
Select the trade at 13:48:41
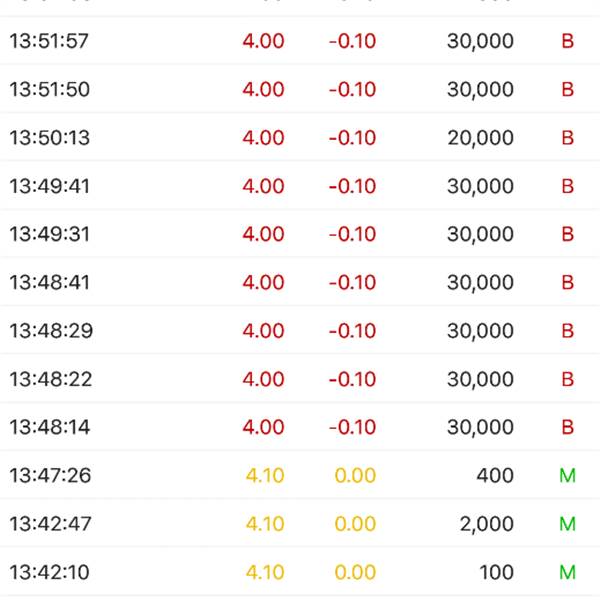click(x=300, y=282)
